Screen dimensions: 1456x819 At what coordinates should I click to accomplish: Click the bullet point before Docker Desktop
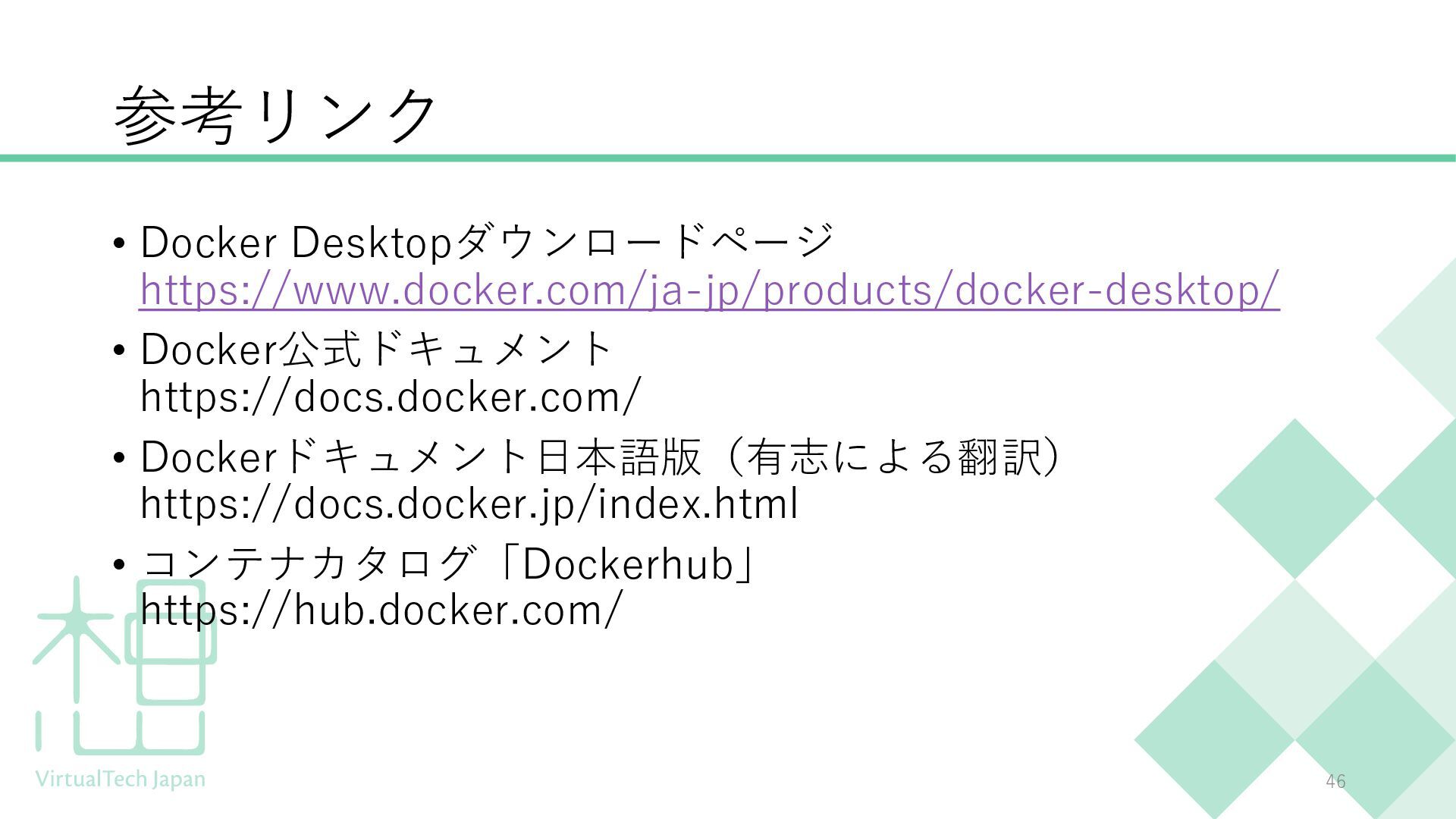(x=118, y=244)
